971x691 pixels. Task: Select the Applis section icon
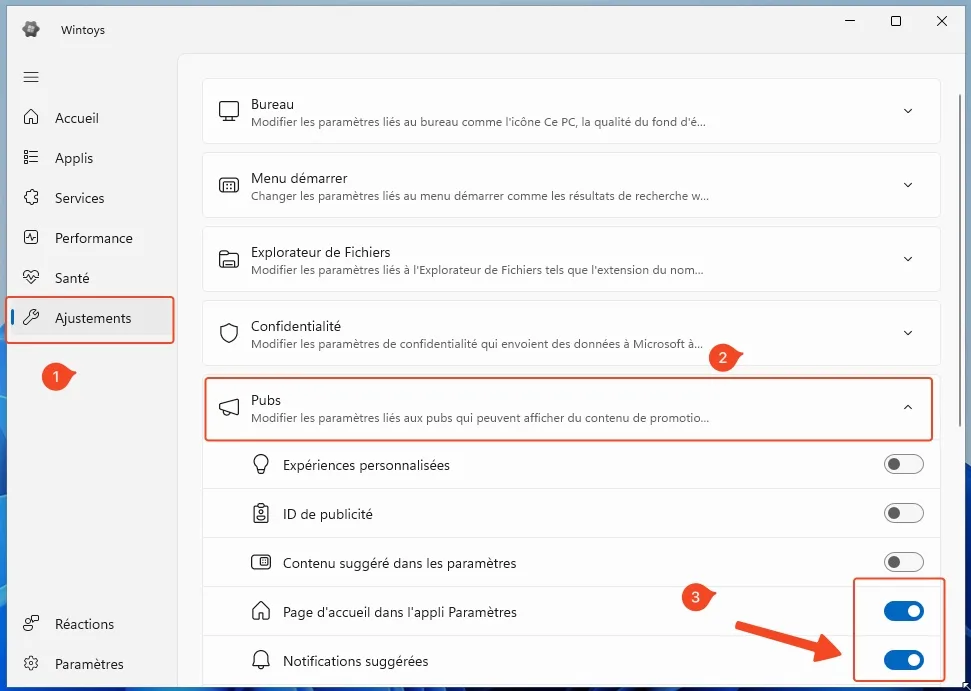pos(31,158)
